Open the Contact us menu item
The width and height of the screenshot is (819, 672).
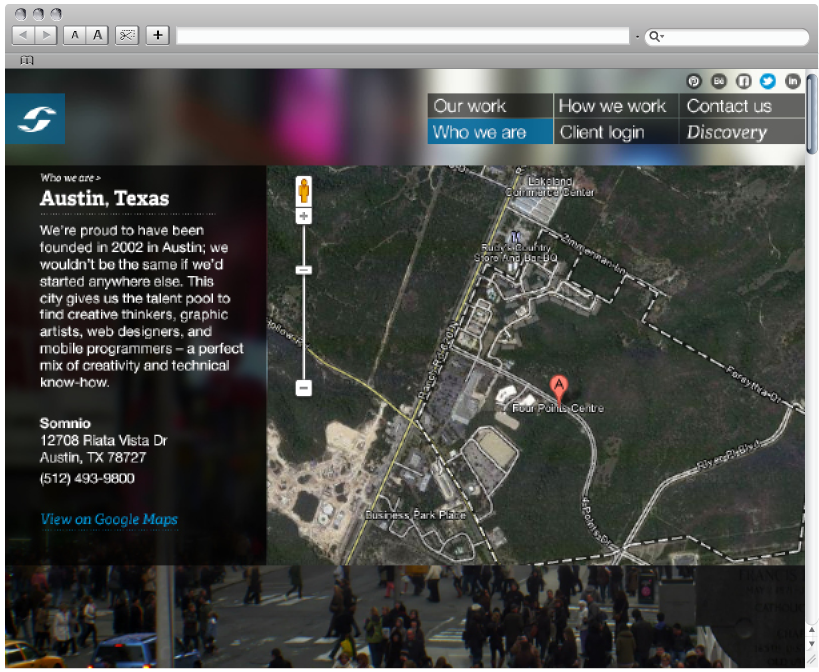(742, 106)
